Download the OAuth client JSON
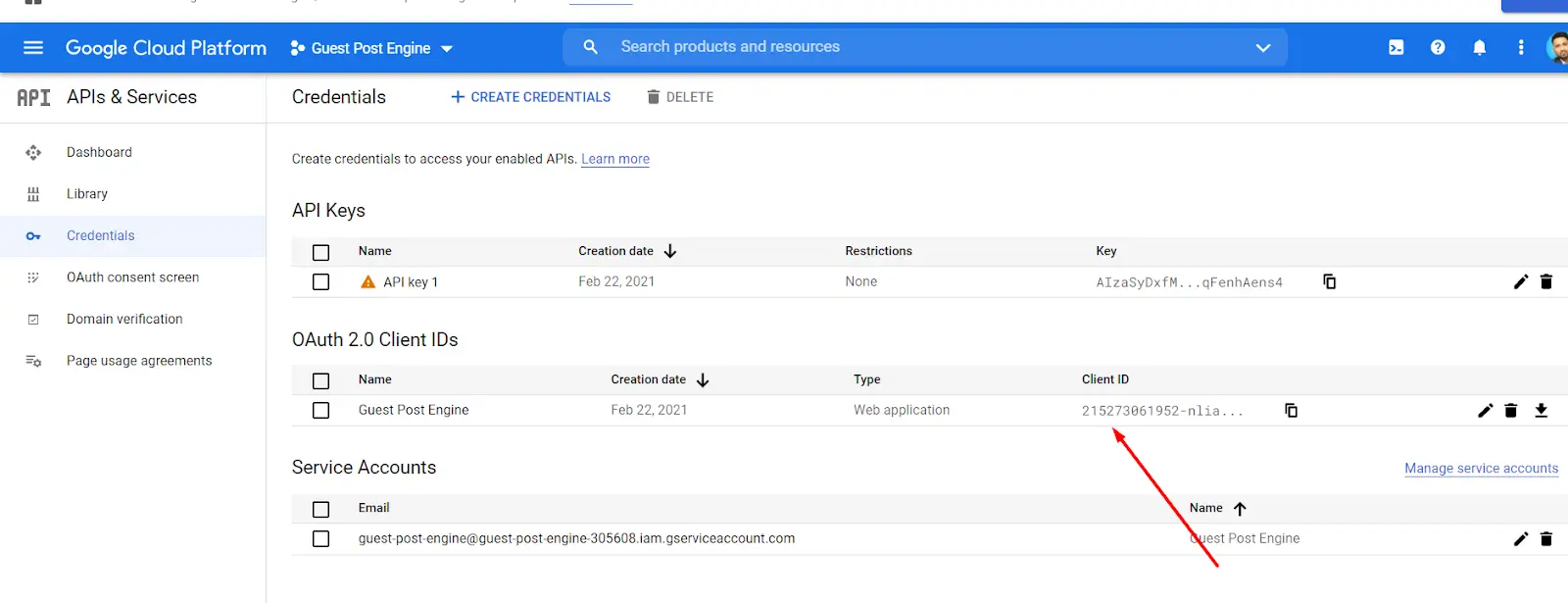 [1542, 410]
